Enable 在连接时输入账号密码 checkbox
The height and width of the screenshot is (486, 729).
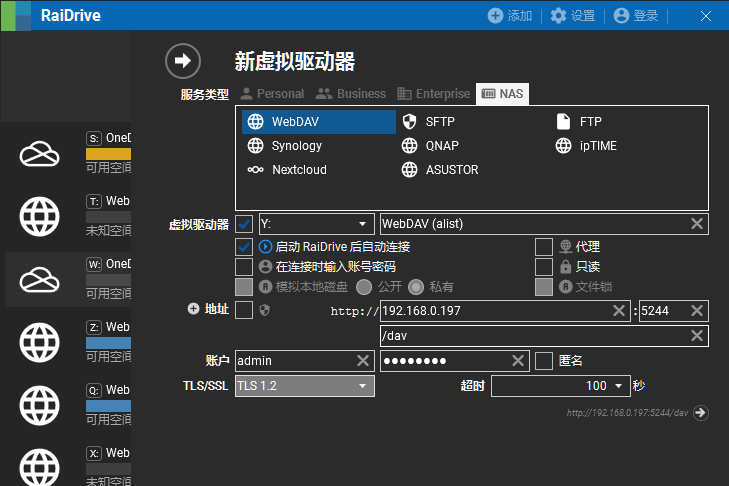click(244, 267)
